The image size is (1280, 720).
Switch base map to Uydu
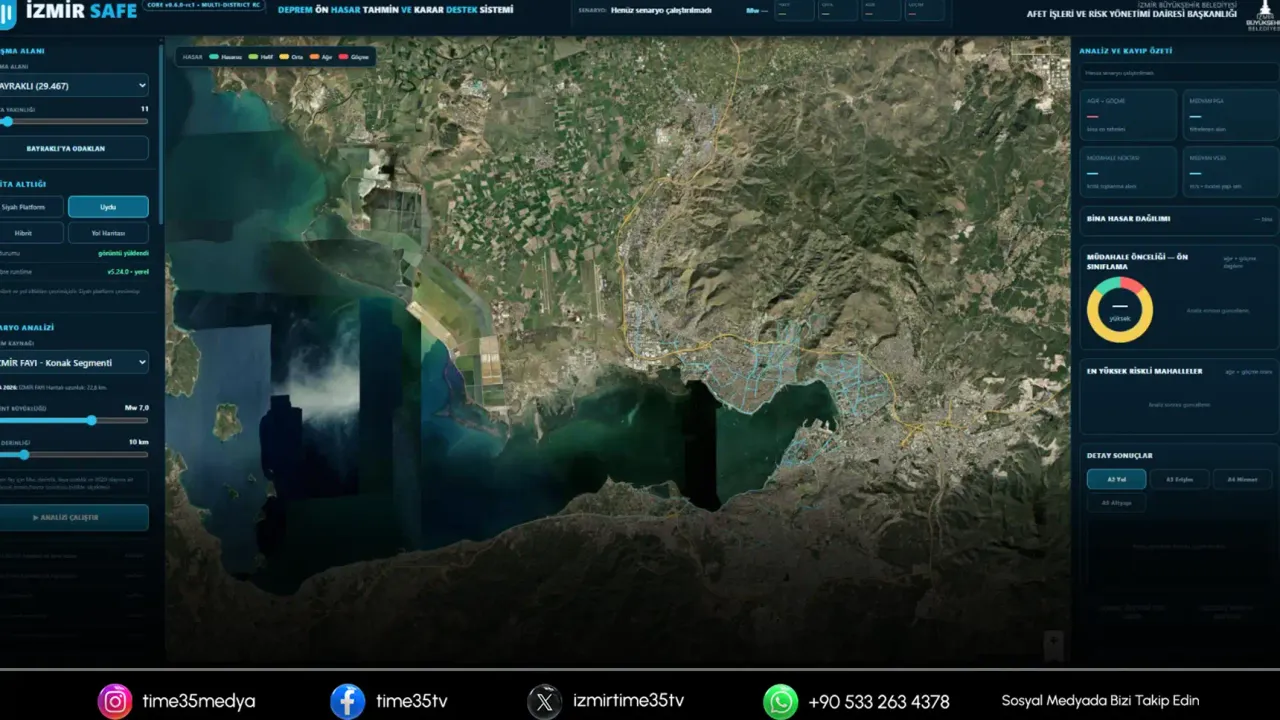click(x=108, y=207)
